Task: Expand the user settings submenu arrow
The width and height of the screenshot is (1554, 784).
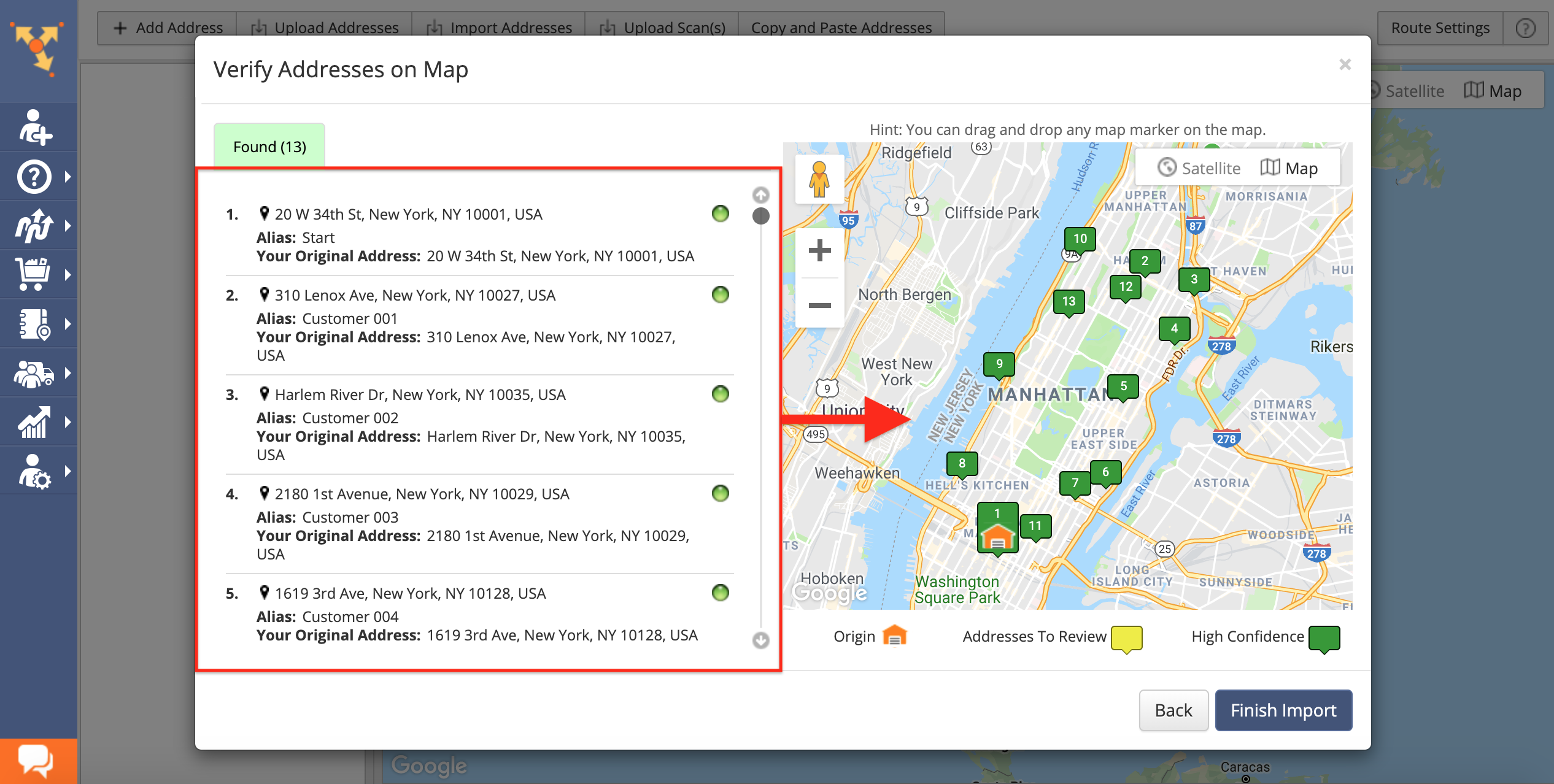Action: 68,471
